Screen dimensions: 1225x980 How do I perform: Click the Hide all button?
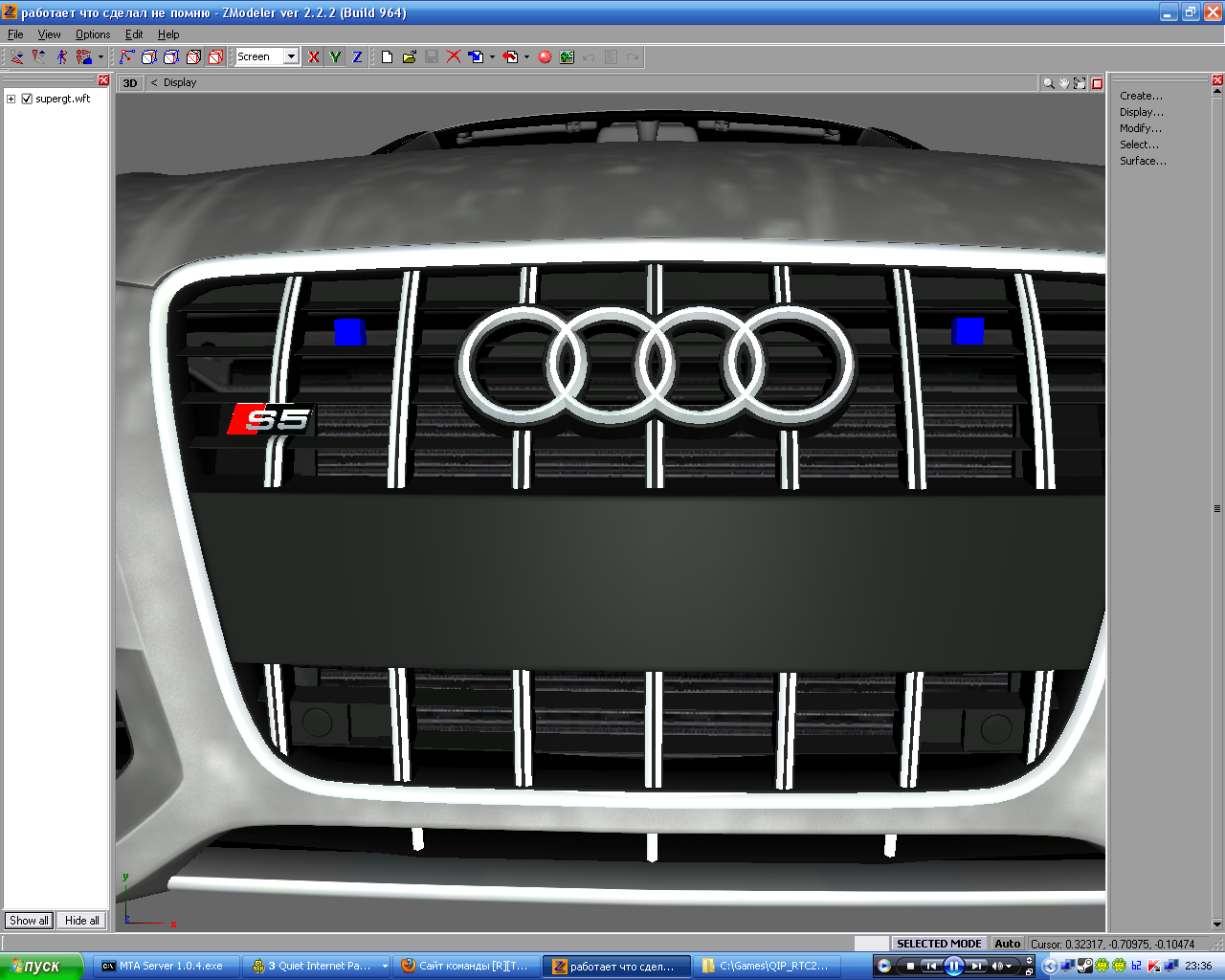pos(81,921)
